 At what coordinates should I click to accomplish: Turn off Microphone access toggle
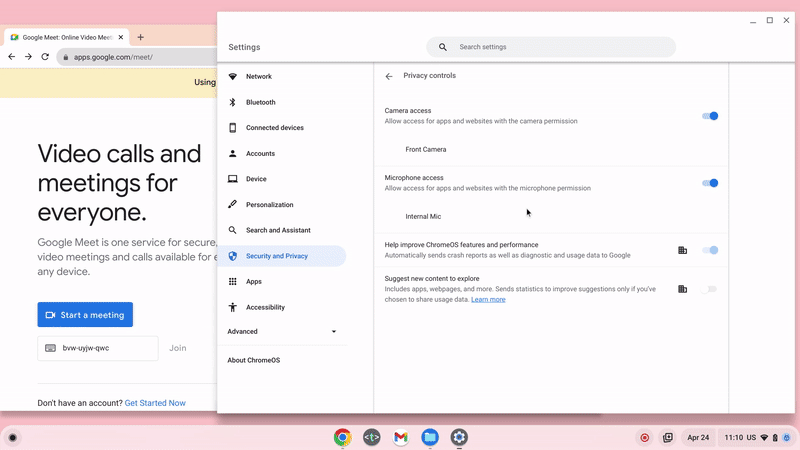(x=710, y=183)
